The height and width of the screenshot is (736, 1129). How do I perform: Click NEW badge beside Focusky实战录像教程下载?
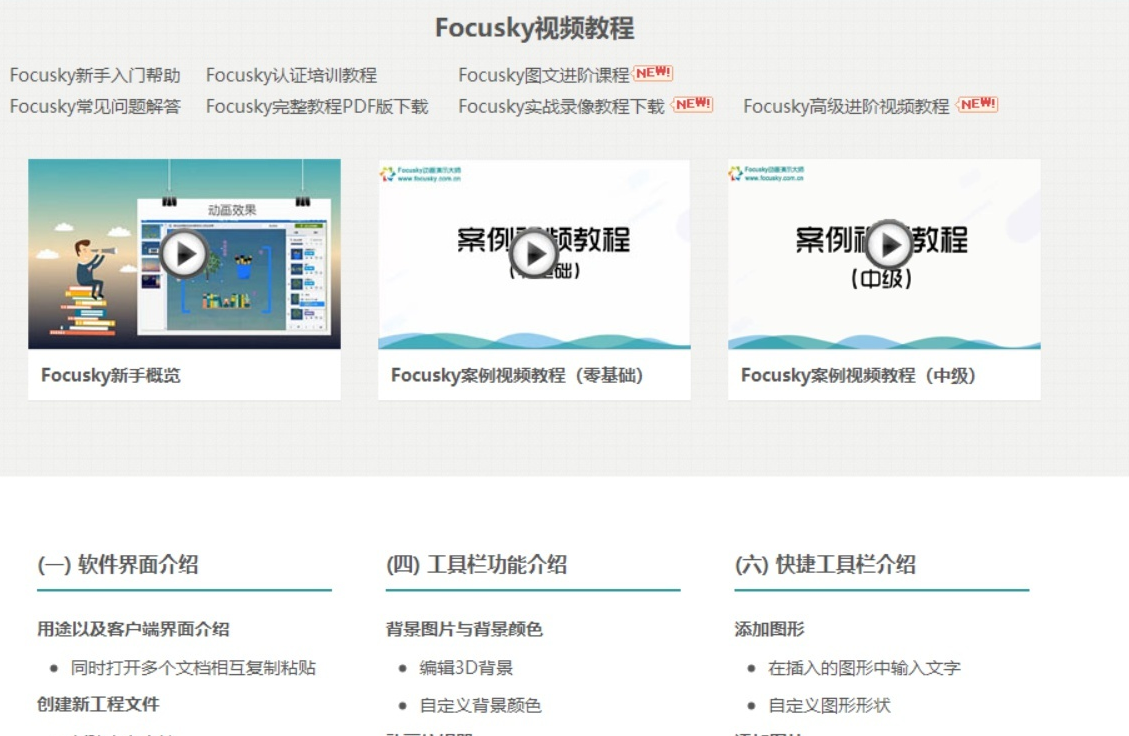point(693,104)
